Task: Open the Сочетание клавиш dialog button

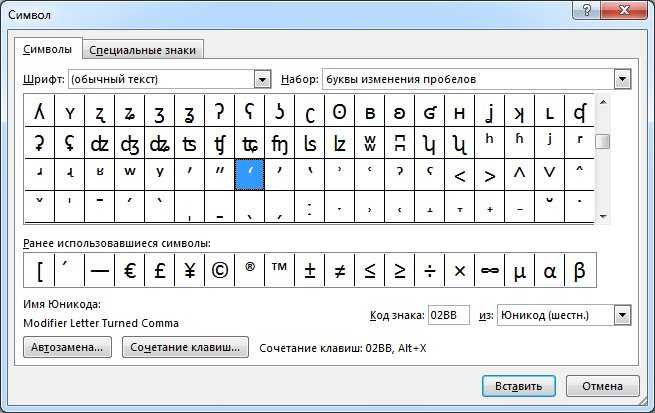Action: [x=185, y=347]
